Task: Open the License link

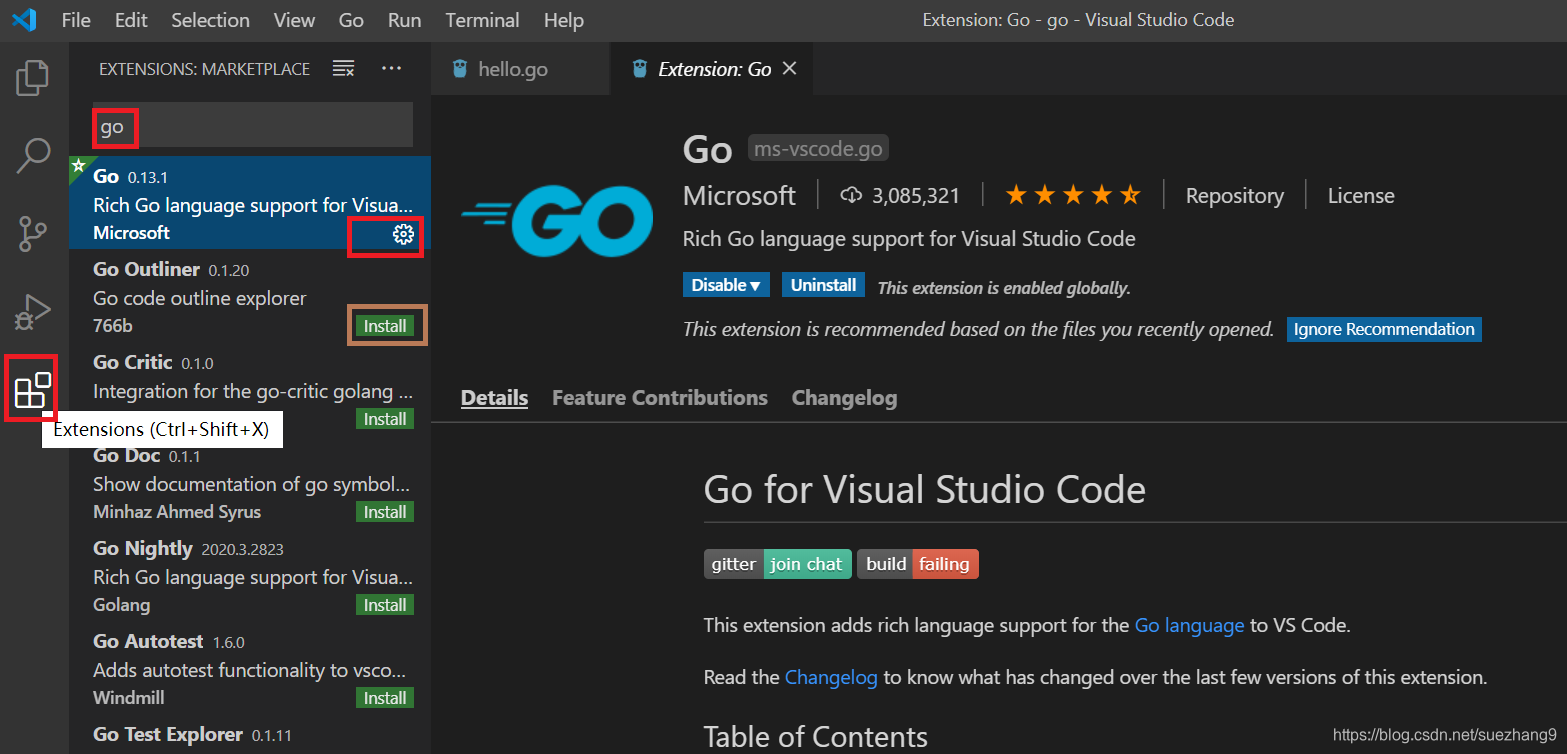Action: pos(1361,196)
